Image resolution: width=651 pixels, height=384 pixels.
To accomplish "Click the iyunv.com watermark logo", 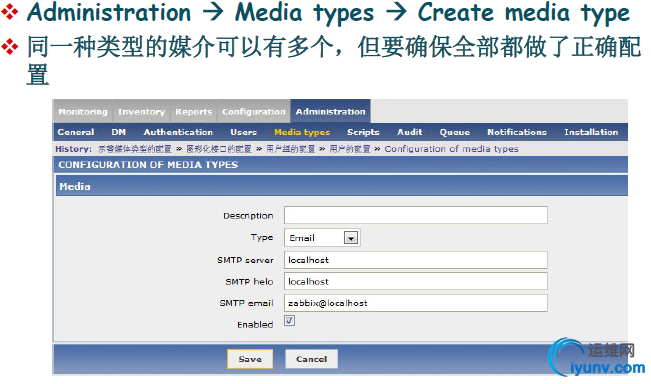I will click(x=596, y=357).
